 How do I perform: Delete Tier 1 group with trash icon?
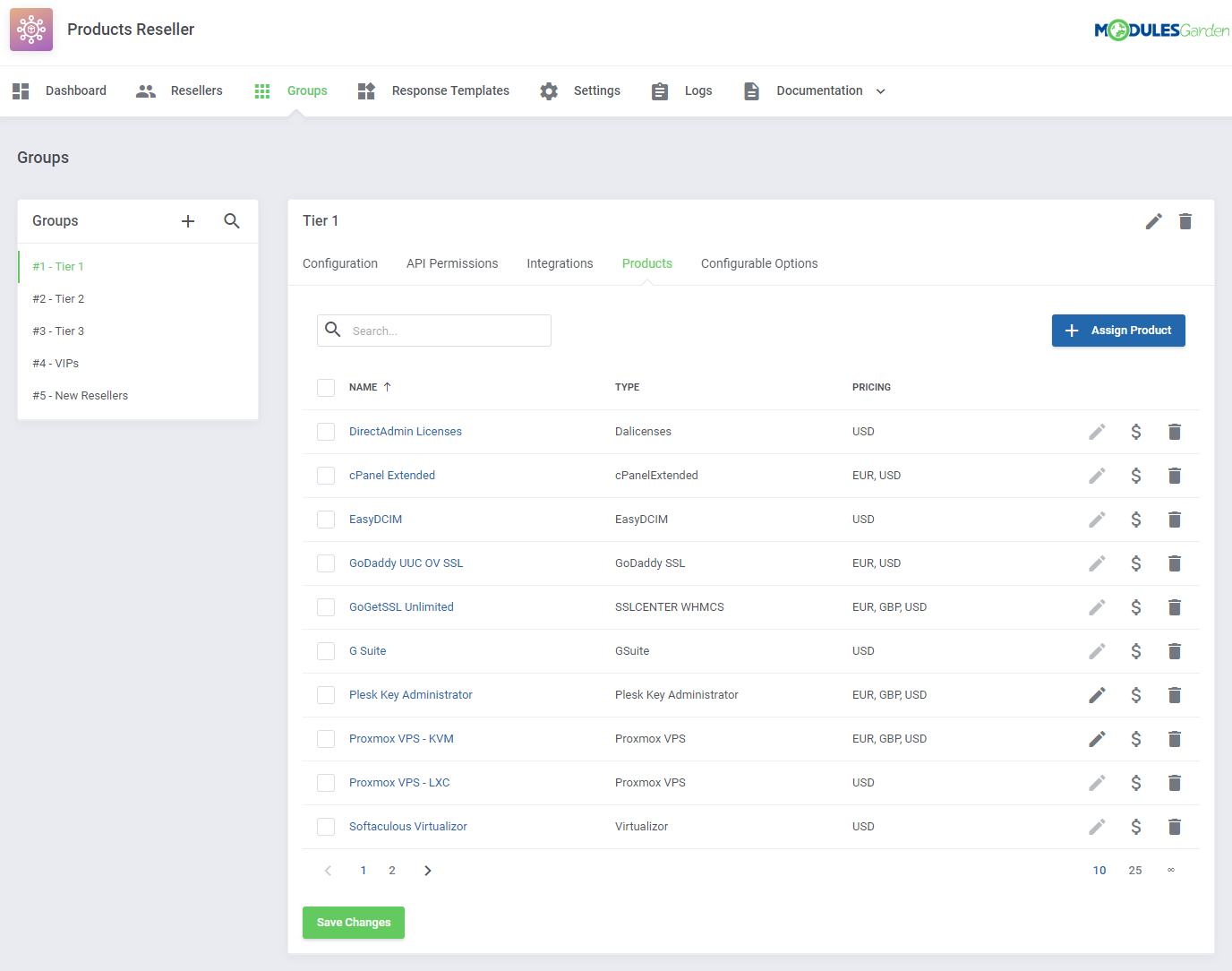(1185, 221)
